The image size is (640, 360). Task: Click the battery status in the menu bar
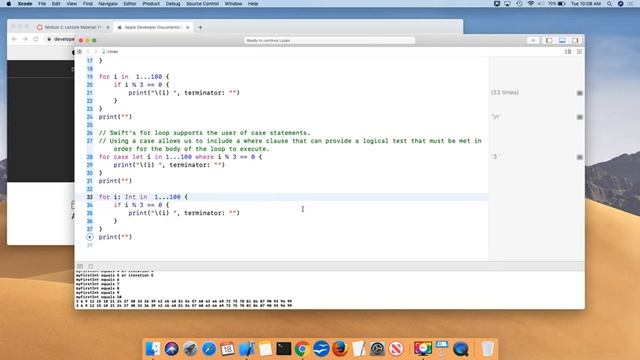pyautogui.click(x=557, y=4)
